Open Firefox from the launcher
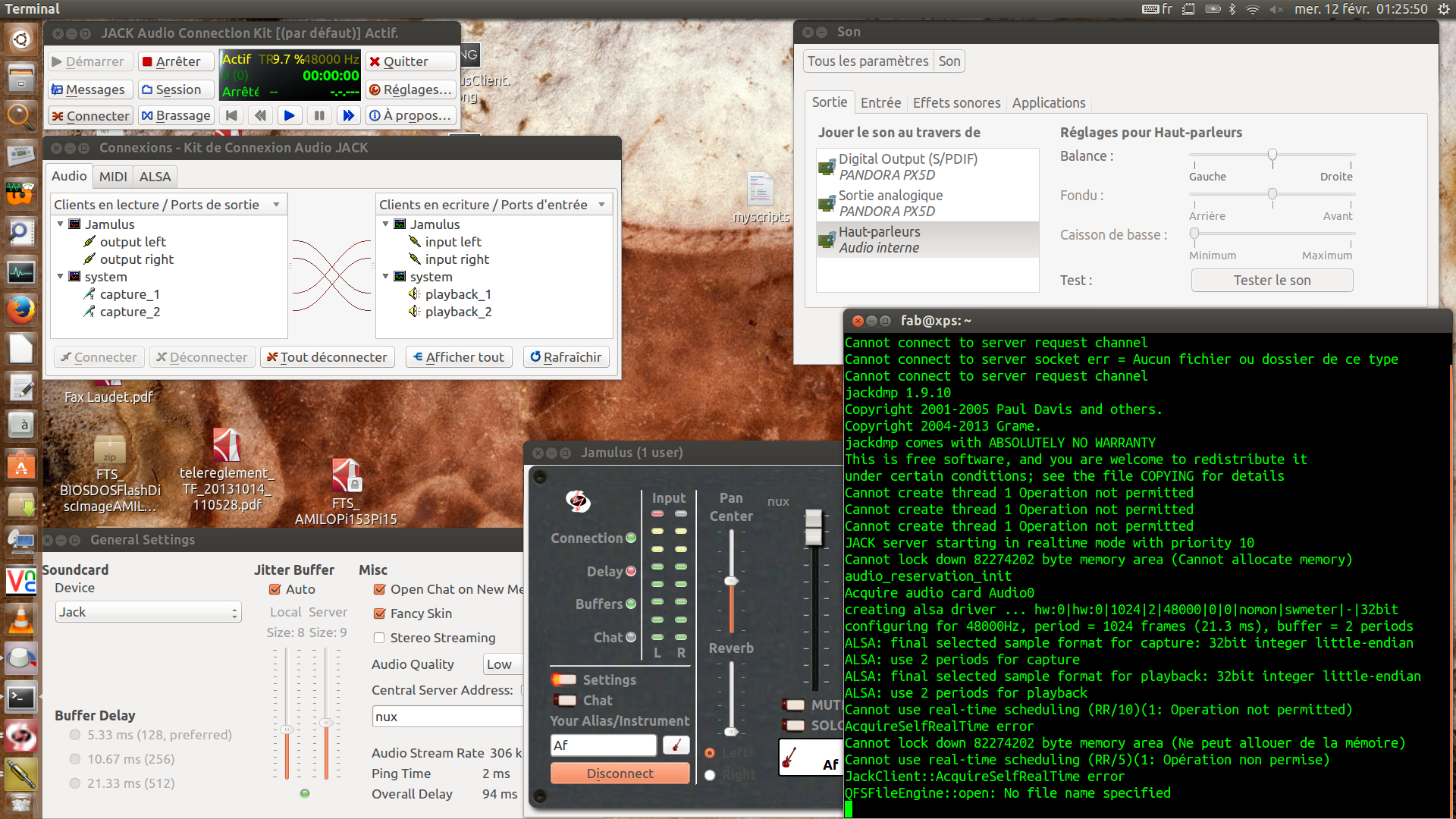Image resolution: width=1456 pixels, height=819 pixels. [x=20, y=309]
